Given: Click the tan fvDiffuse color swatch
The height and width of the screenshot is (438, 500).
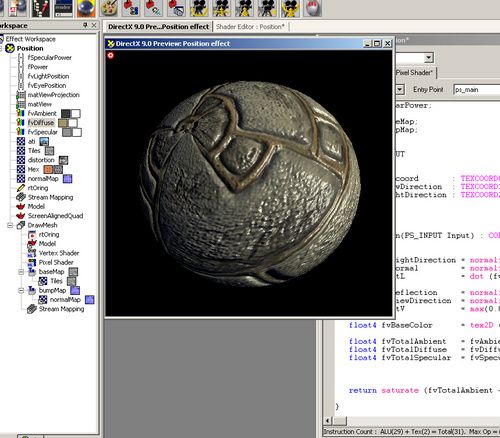Looking at the screenshot, I should [63, 123].
